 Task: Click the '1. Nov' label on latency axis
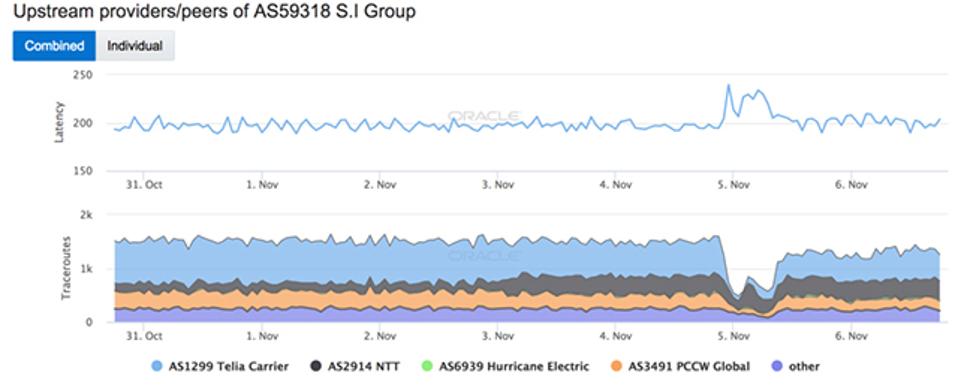pyautogui.click(x=263, y=185)
